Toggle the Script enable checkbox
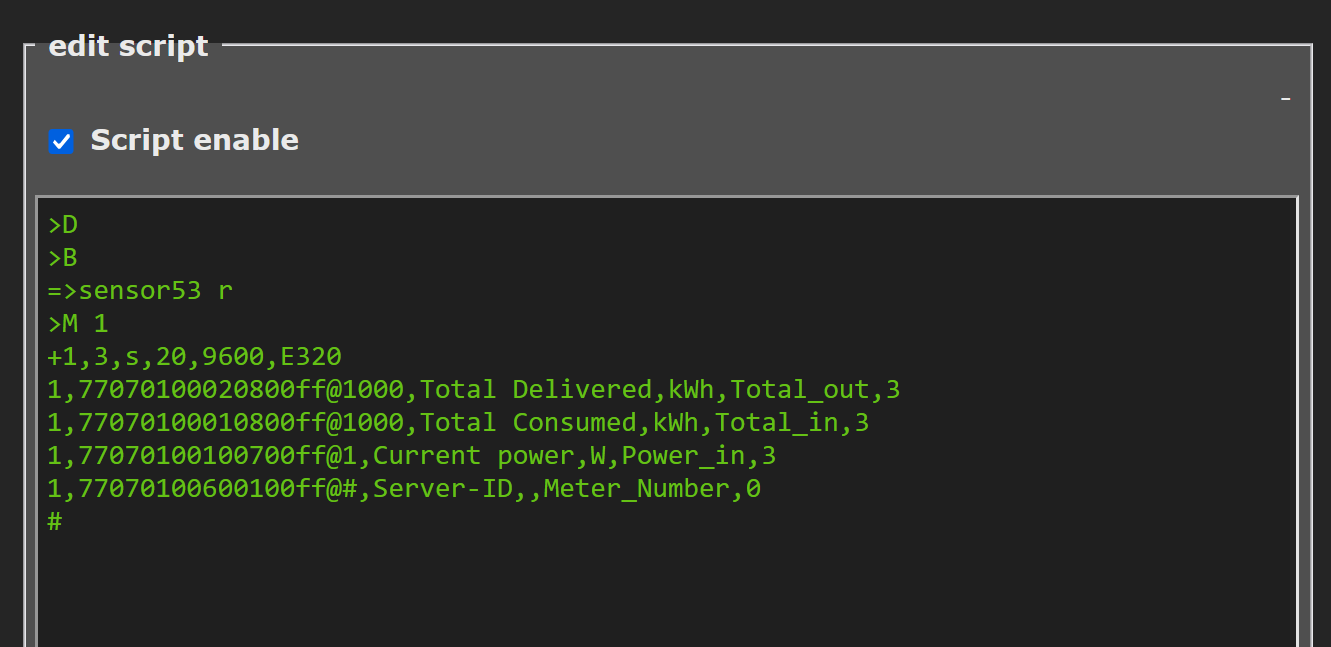The width and height of the screenshot is (1331, 647). [x=62, y=141]
